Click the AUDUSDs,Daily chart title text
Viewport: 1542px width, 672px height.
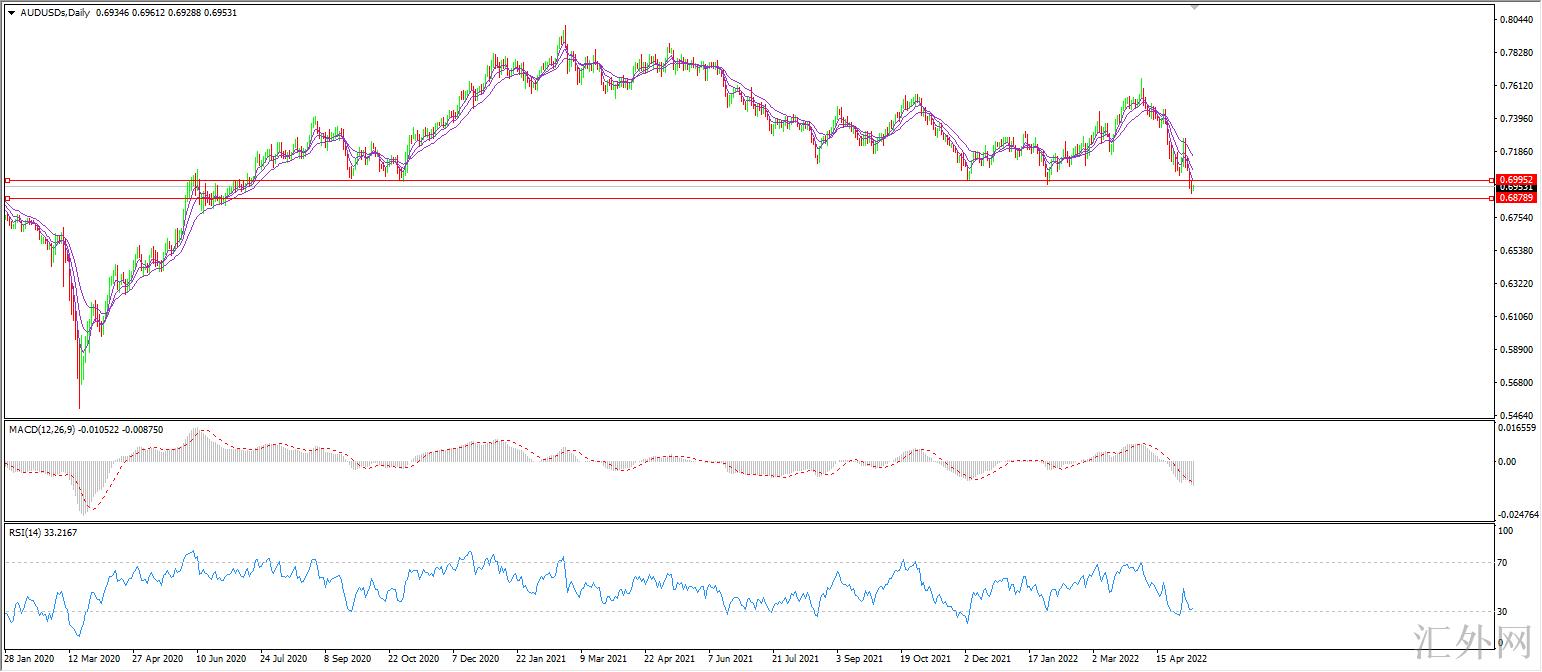[x=55, y=12]
